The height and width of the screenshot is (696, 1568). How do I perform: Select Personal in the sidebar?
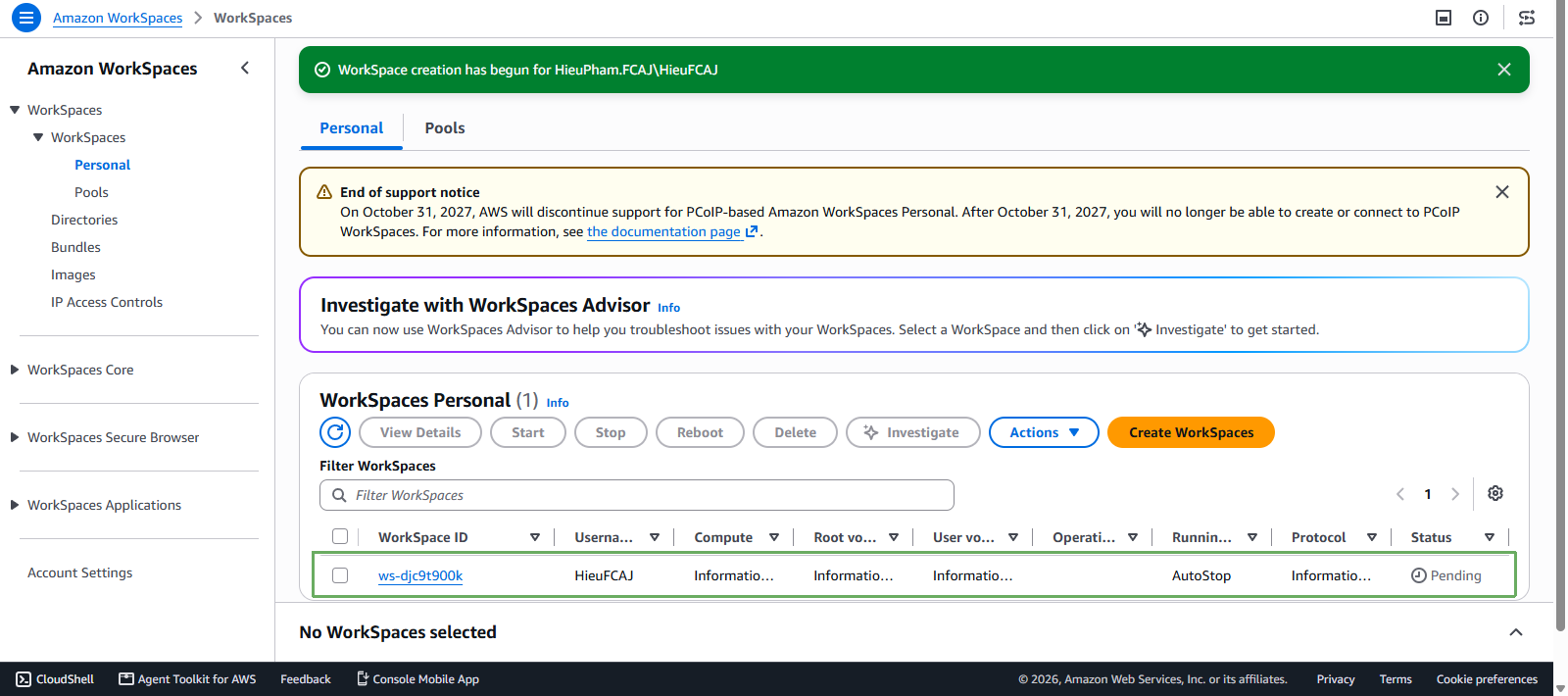[x=102, y=165]
